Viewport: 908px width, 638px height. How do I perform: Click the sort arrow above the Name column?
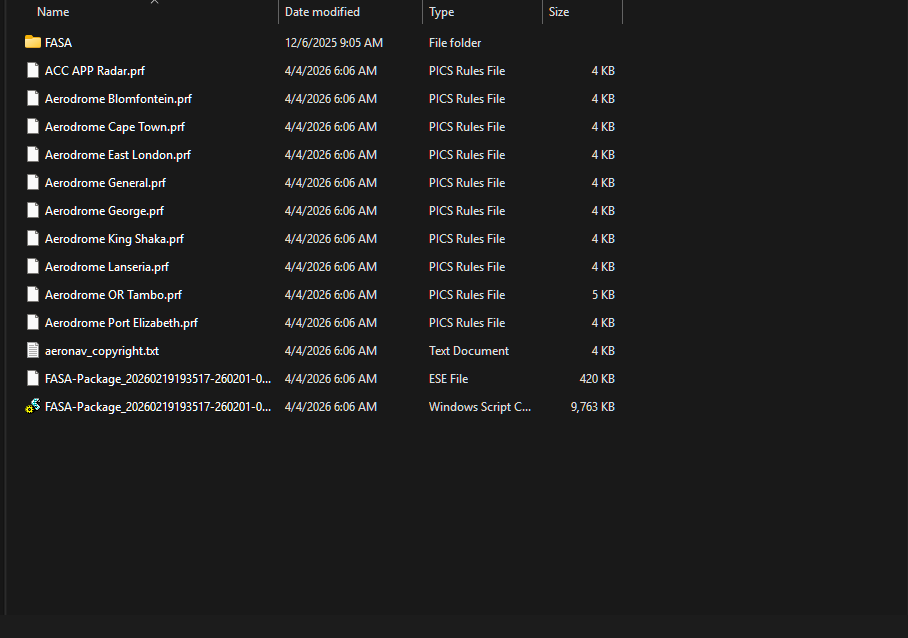pos(154,3)
